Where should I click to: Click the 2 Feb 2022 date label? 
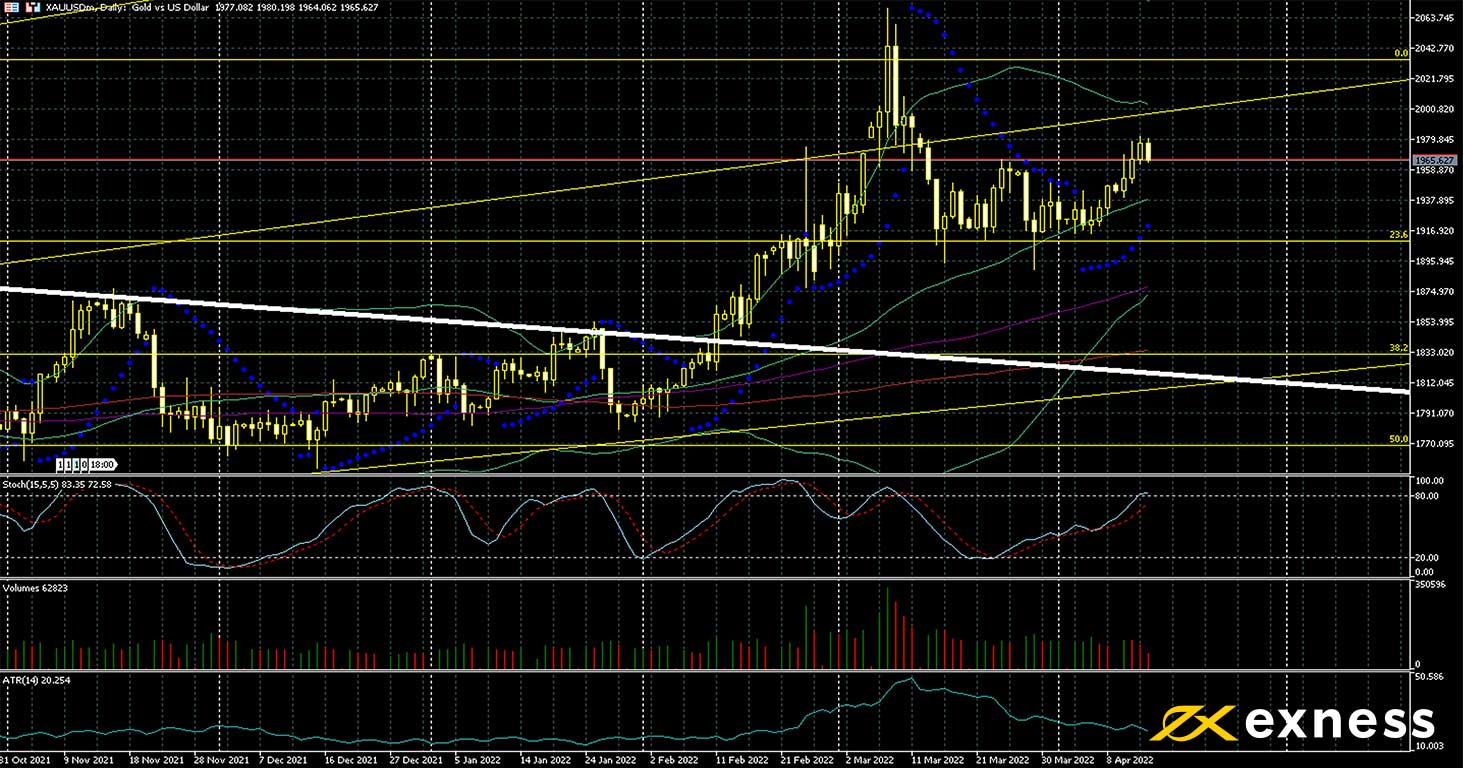pos(674,759)
